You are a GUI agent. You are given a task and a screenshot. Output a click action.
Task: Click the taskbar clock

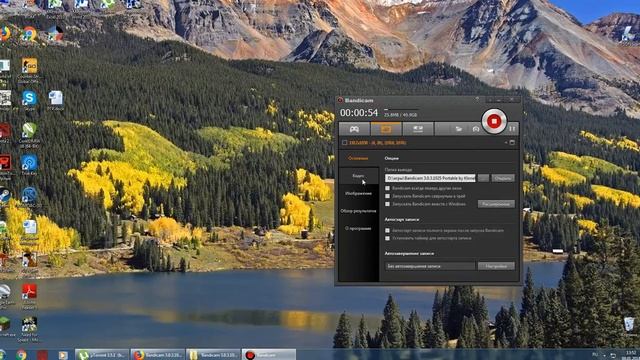[x=631, y=354]
